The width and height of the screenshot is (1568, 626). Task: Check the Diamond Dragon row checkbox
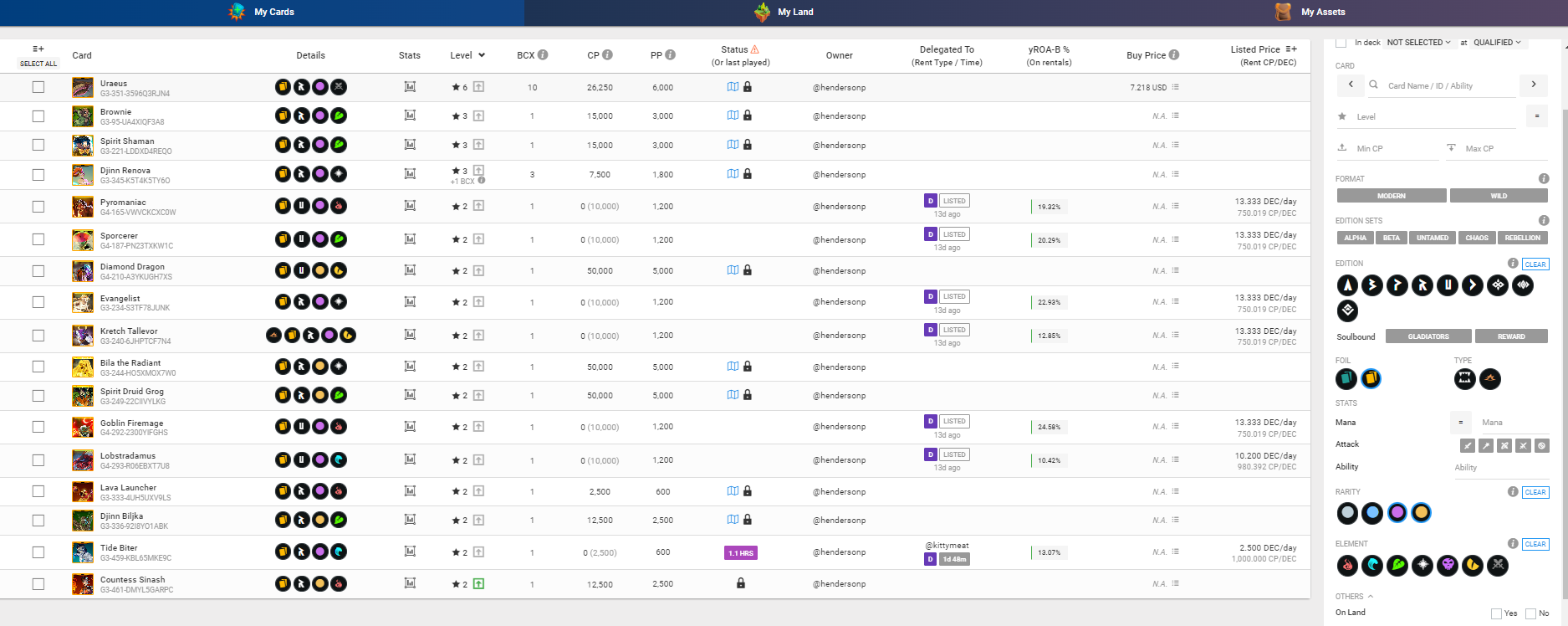(x=38, y=271)
